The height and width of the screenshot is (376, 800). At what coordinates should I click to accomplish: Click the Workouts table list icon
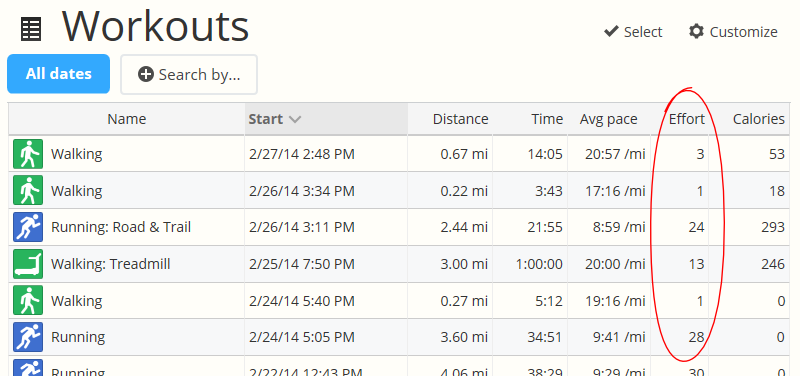[31, 30]
